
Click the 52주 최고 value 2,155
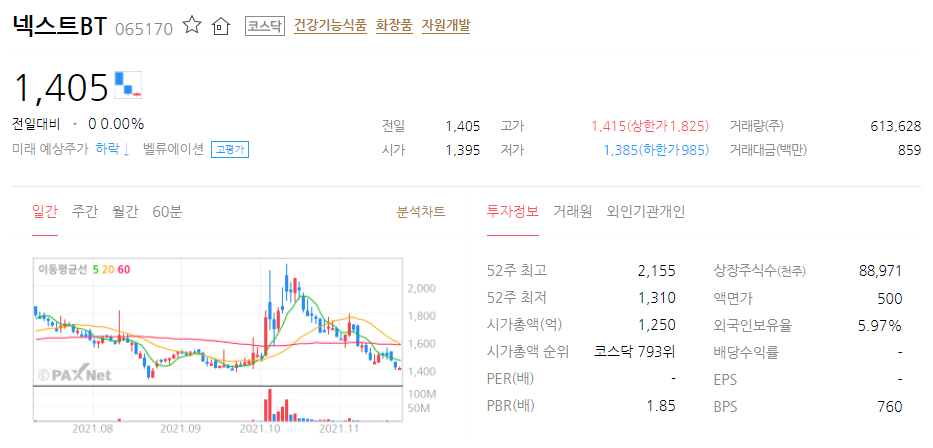pyautogui.click(x=656, y=271)
